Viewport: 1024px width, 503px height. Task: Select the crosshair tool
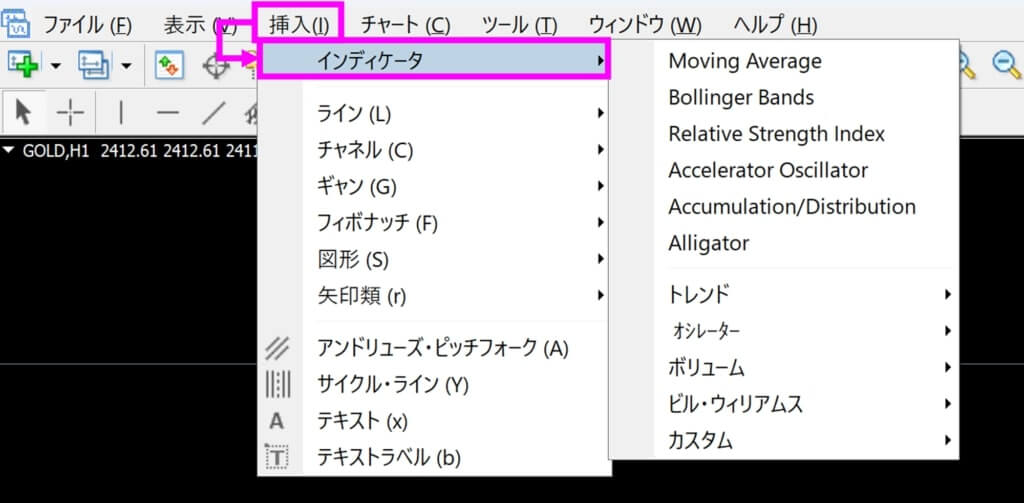coord(70,114)
